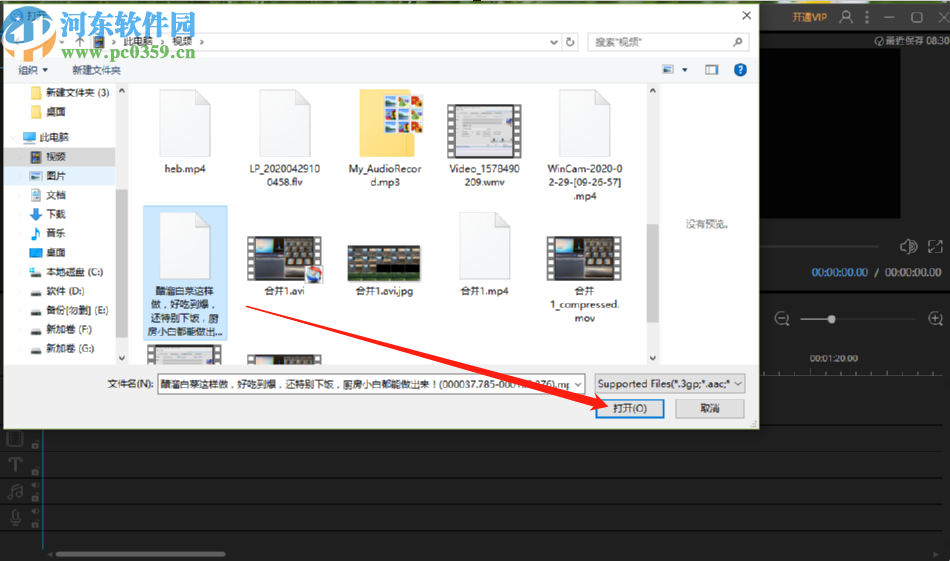
Task: Click the file list scroll-up arrow
Action: click(653, 91)
